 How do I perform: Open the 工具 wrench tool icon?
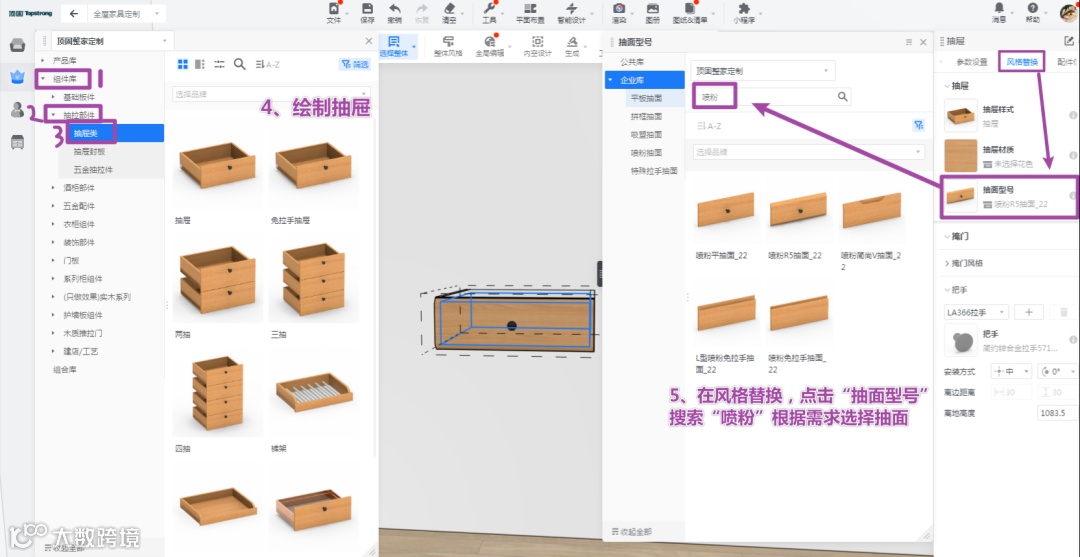pos(490,9)
